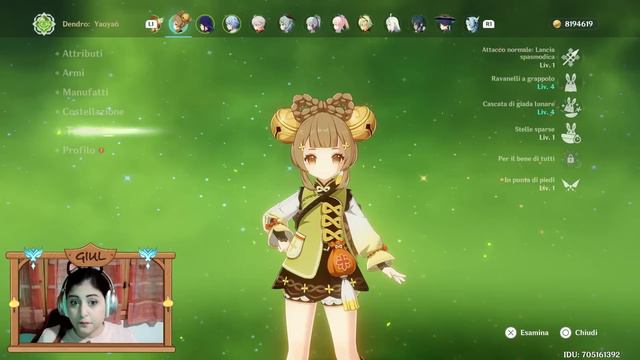
Task: Click the 'Per il bene di tutti' label
Action: pos(526,158)
